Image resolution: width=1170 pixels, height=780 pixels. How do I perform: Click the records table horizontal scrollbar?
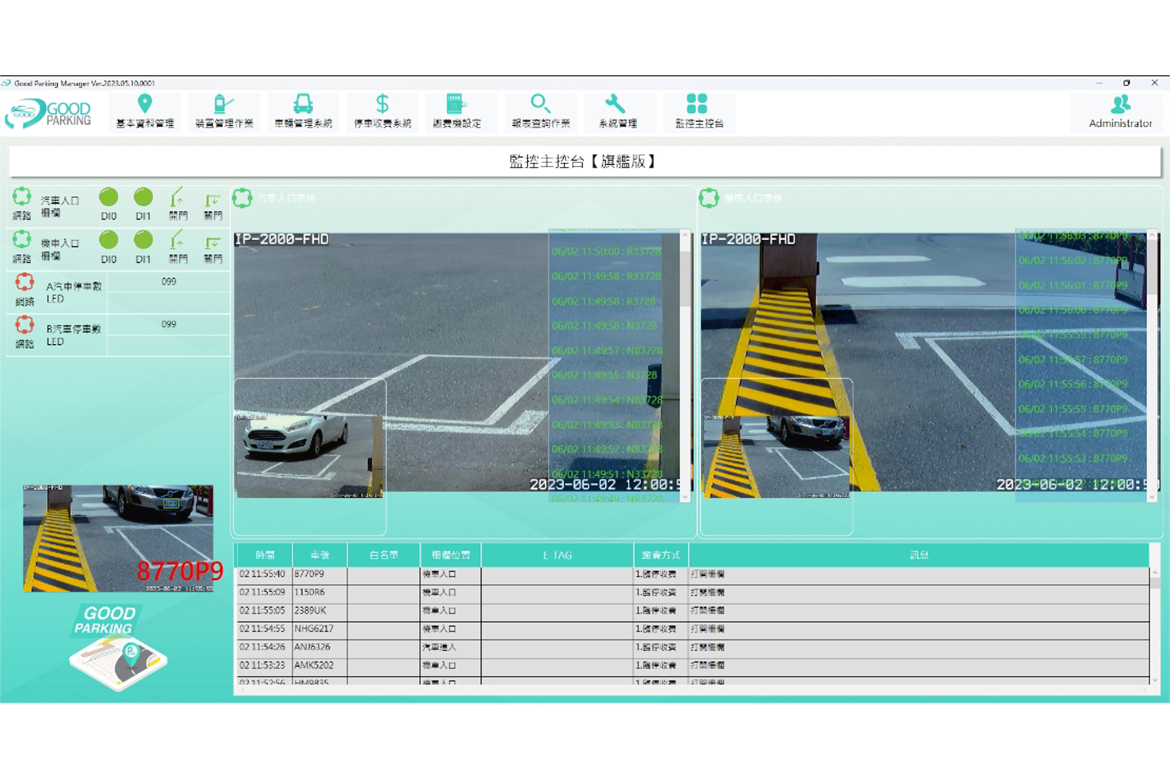692,690
